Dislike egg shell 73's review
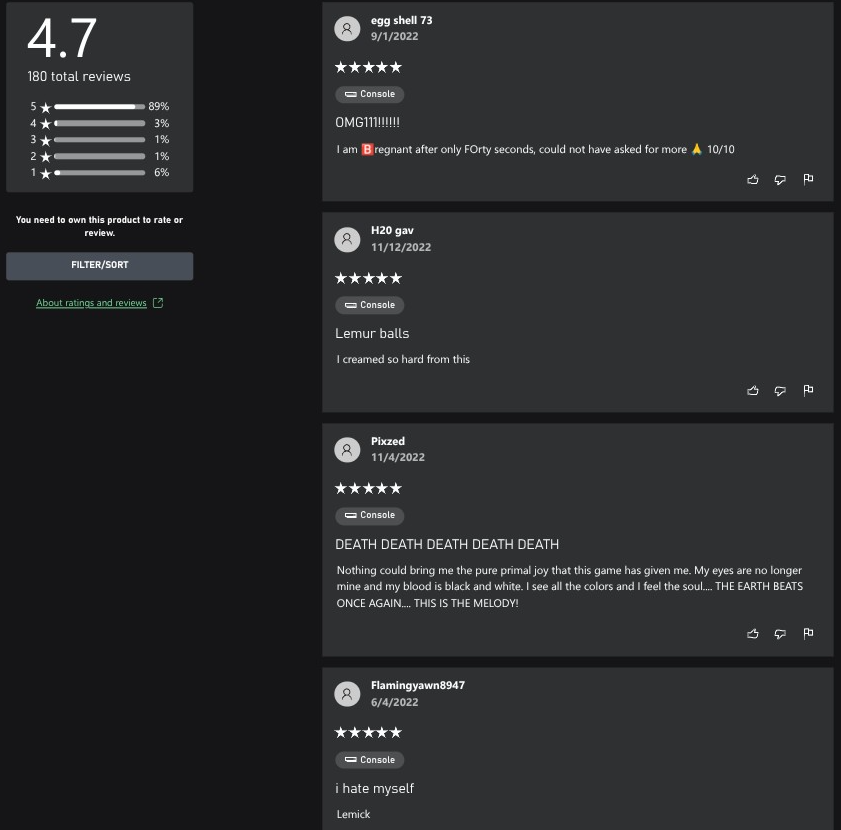The height and width of the screenshot is (830, 841). [x=780, y=180]
